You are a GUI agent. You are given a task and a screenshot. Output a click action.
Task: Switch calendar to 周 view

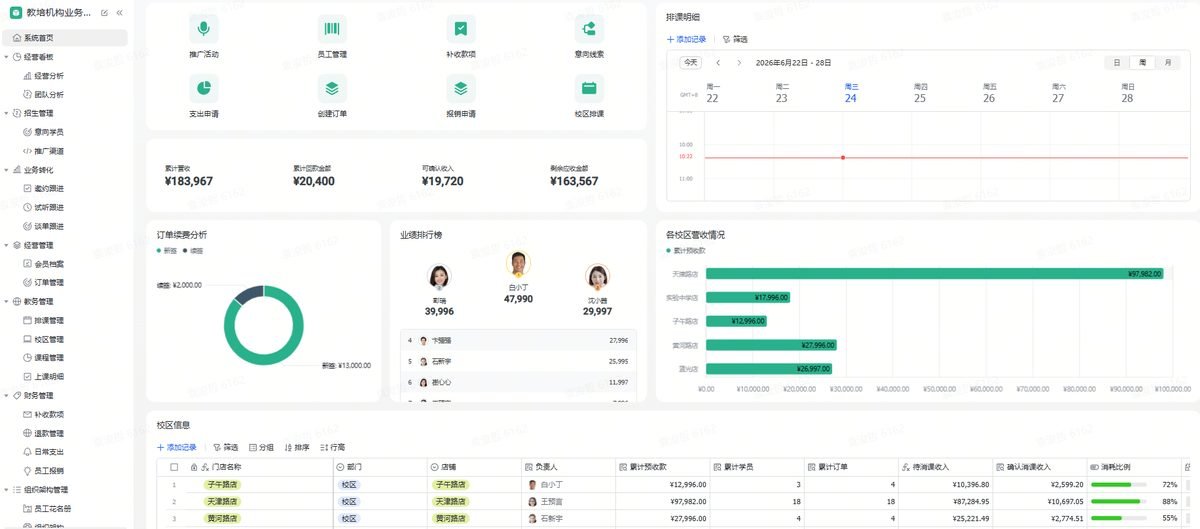pyautogui.click(x=1142, y=62)
